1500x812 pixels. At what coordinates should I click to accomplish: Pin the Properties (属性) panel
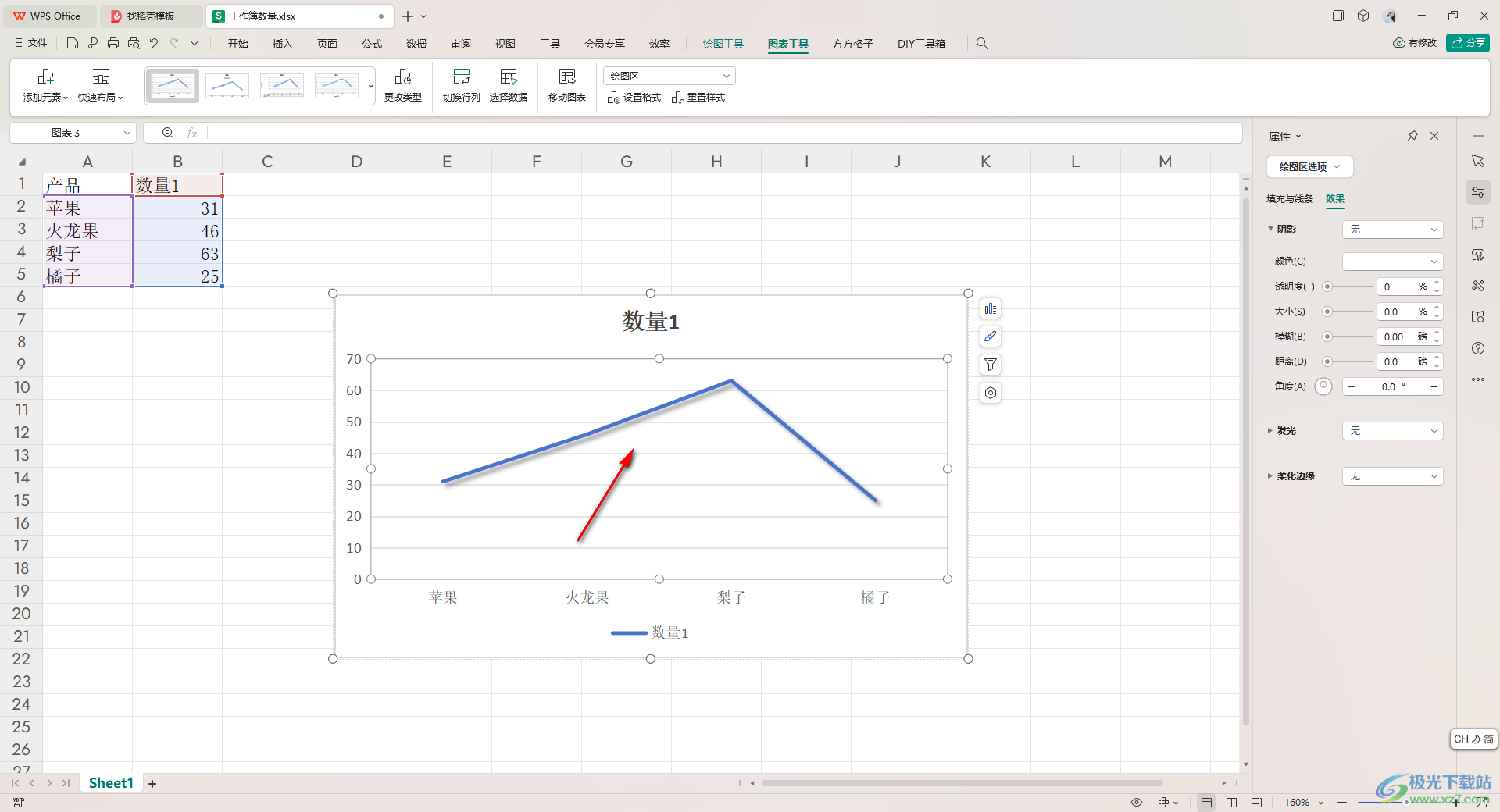tap(1412, 136)
